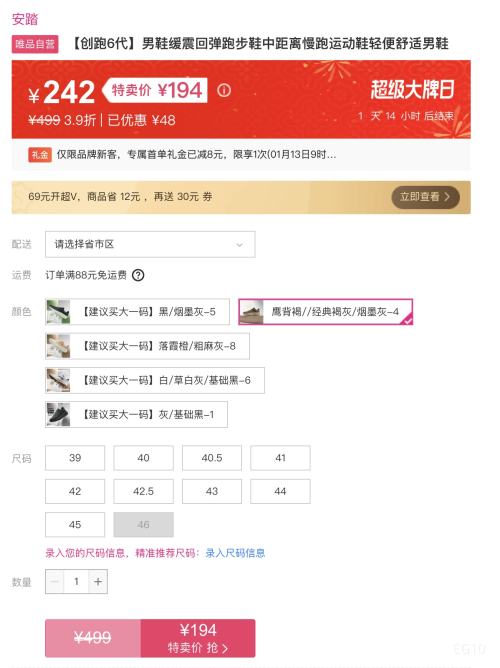Open the 请选择省市区 delivery region dropdown
The width and height of the screenshot is (500, 668).
(x=150, y=244)
